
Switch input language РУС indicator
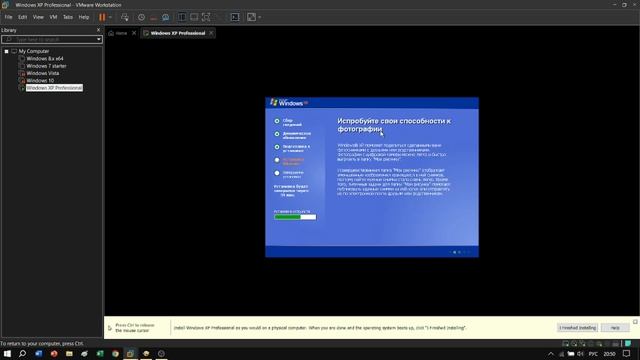[593, 354]
